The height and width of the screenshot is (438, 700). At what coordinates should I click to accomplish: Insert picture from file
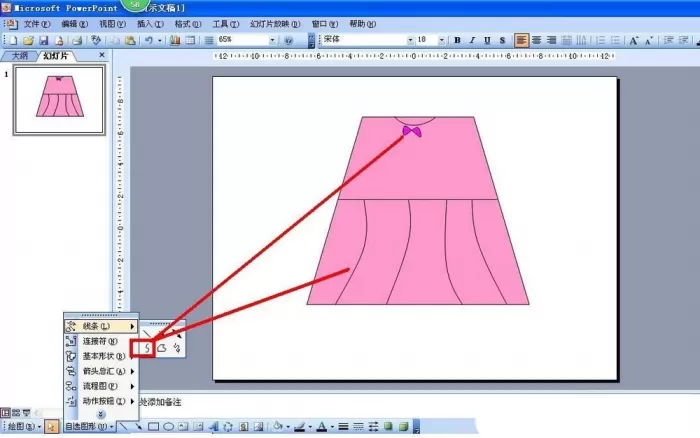click(x=258, y=427)
